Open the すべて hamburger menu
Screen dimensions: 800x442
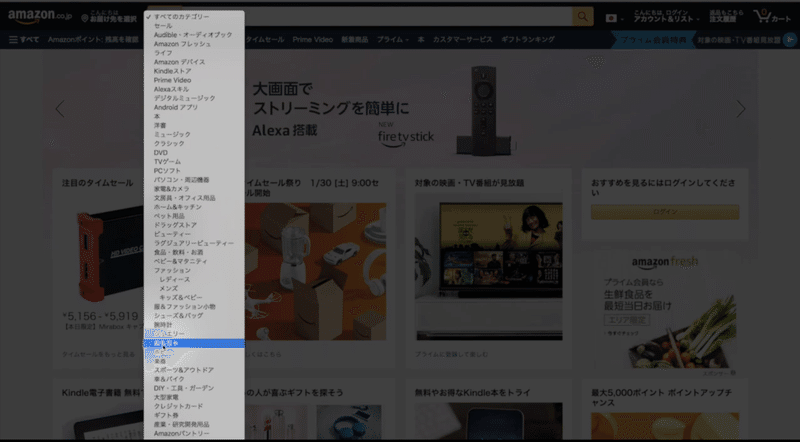24,39
